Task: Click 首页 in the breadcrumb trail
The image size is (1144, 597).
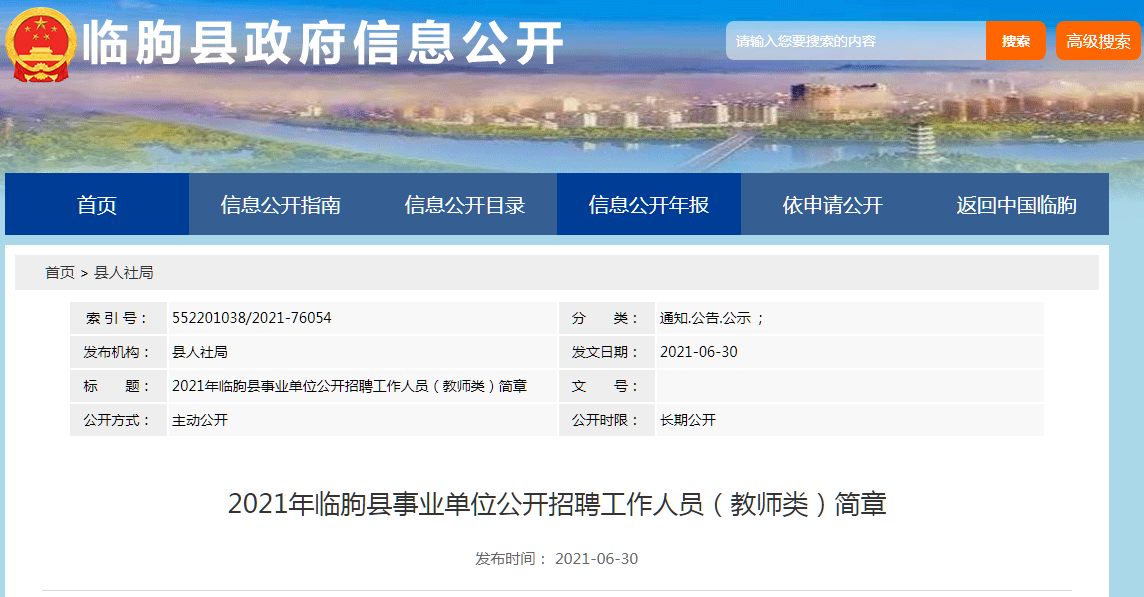Action: pos(59,273)
